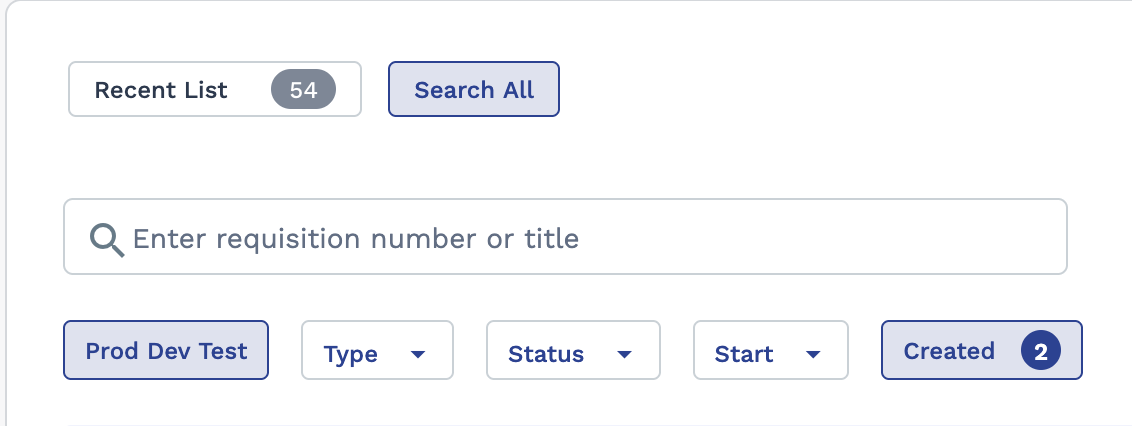Click the Status label text

tap(546, 354)
